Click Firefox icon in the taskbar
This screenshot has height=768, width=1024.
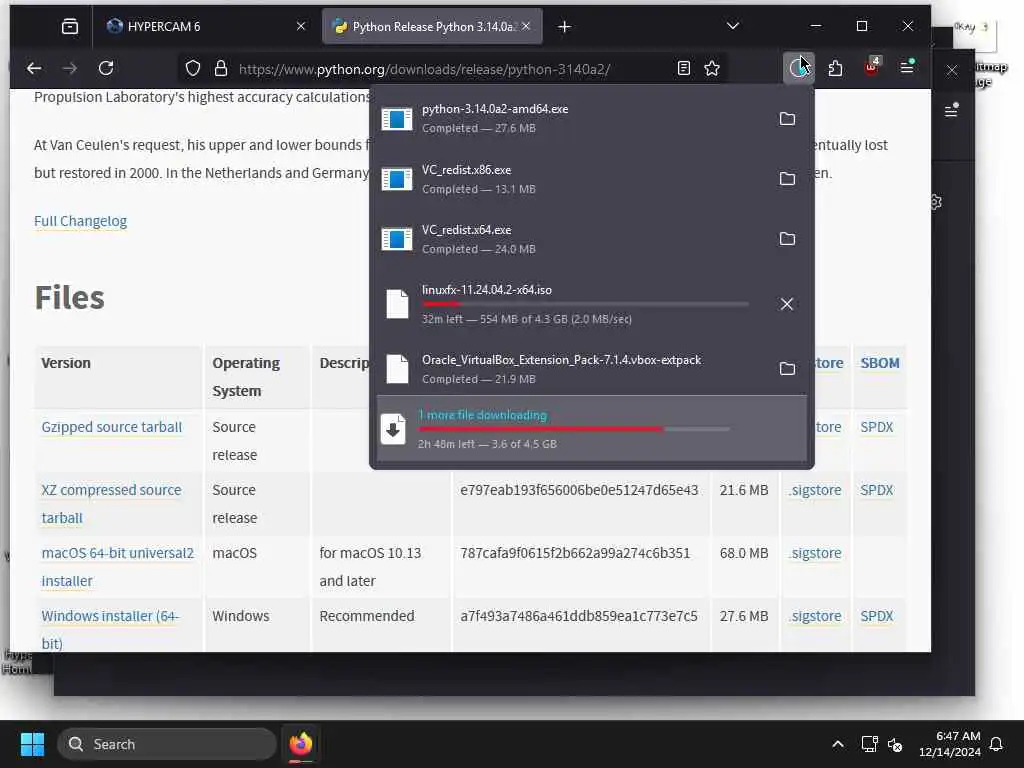[x=300, y=744]
